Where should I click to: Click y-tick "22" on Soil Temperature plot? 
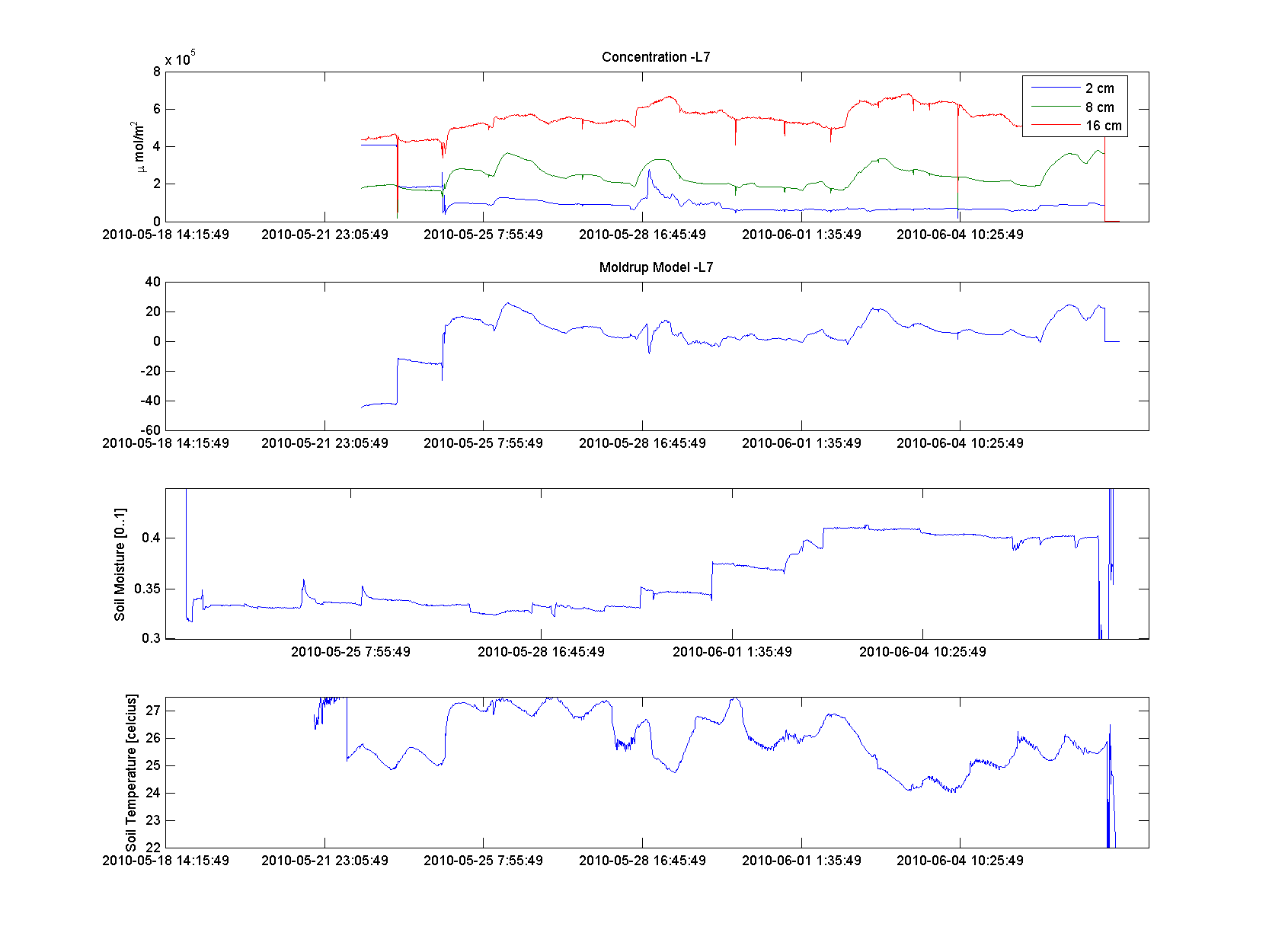pos(154,847)
